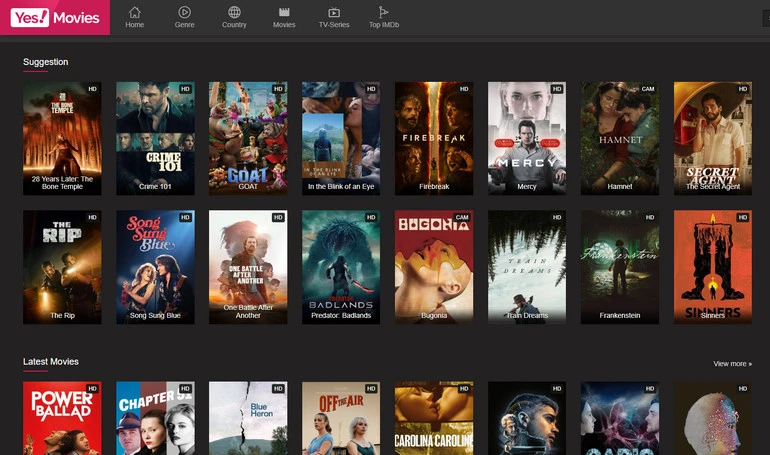Open the Bugonia movie poster
Image resolution: width=770 pixels, height=455 pixels.
(x=434, y=267)
